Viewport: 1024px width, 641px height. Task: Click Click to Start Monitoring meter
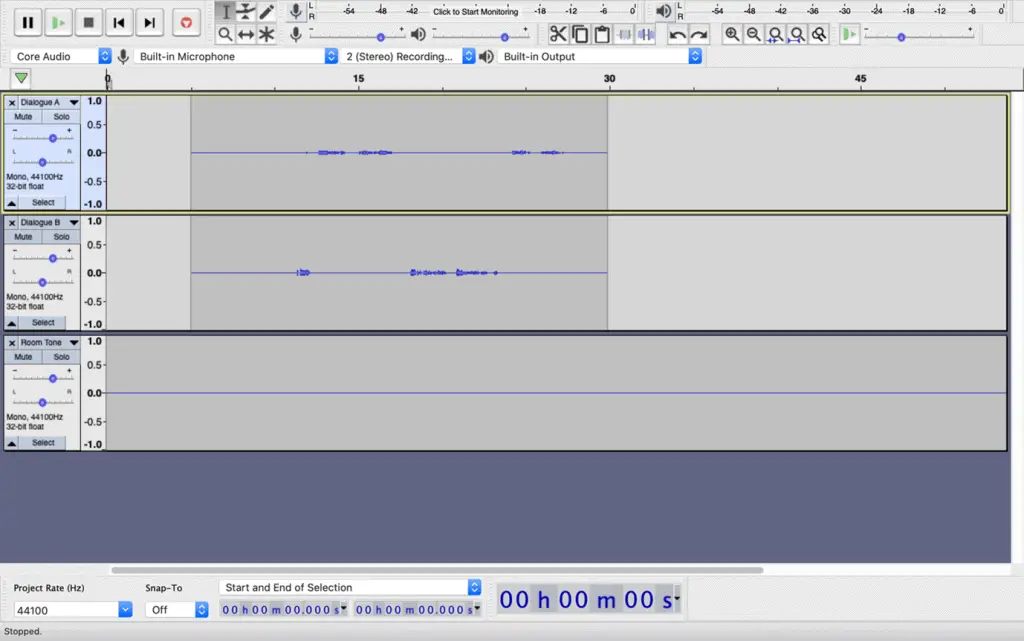pyautogui.click(x=475, y=11)
